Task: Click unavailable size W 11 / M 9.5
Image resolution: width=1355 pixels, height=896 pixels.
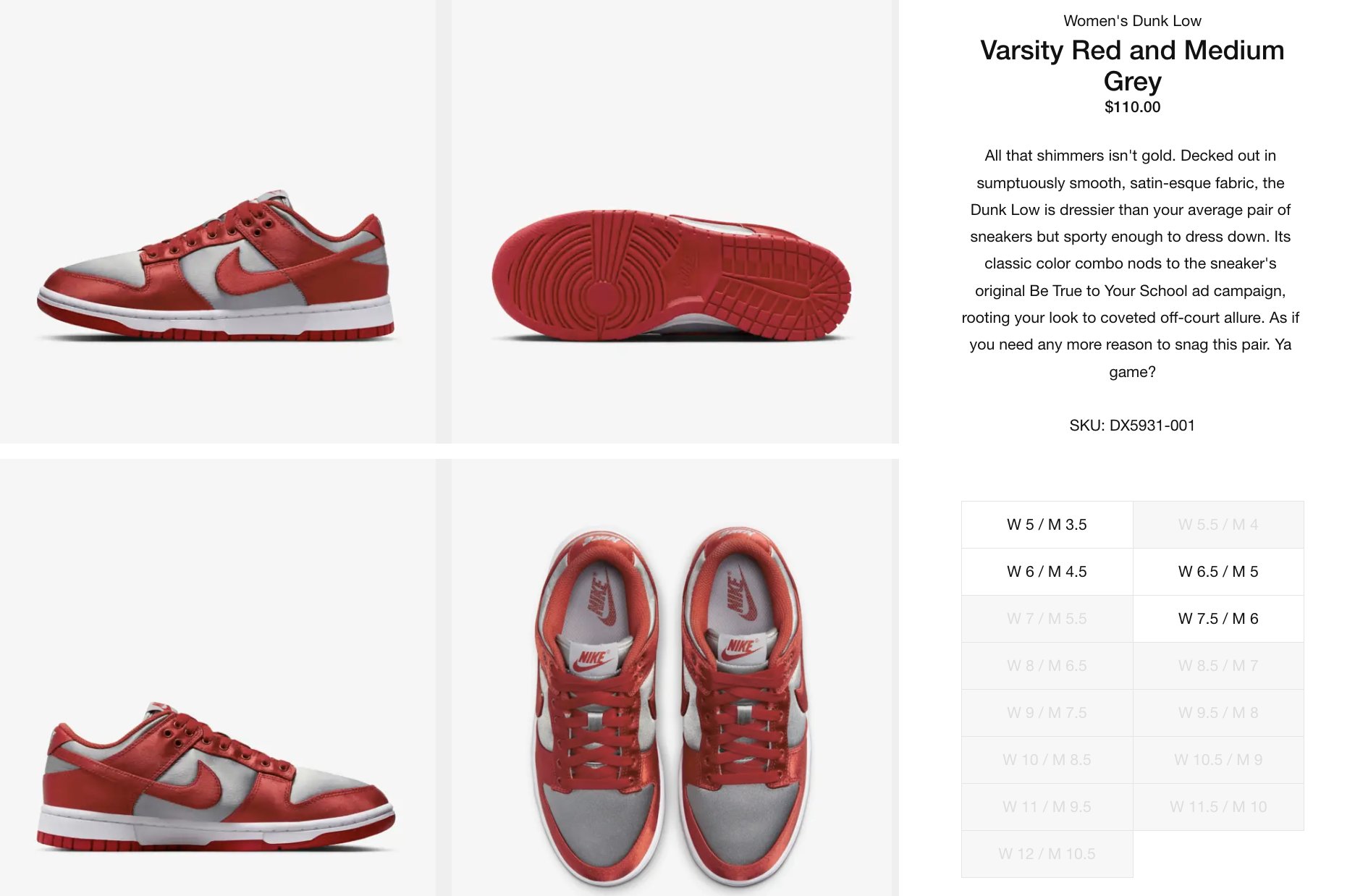Action: (x=1047, y=807)
